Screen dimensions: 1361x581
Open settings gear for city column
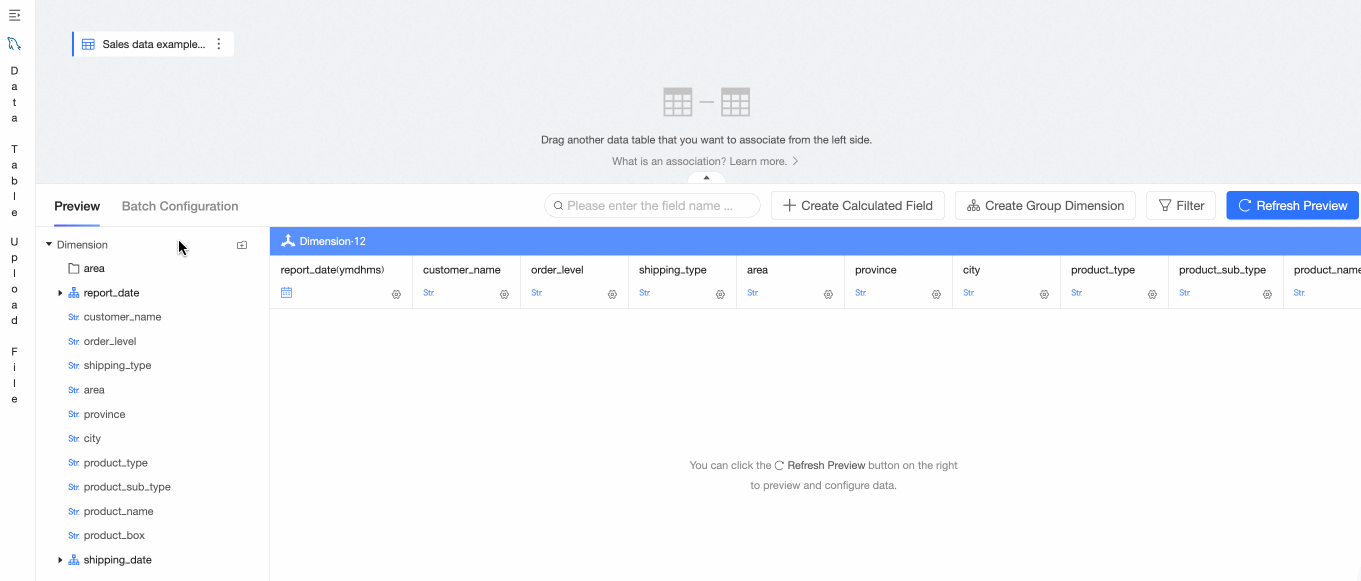pyautogui.click(x=1044, y=294)
